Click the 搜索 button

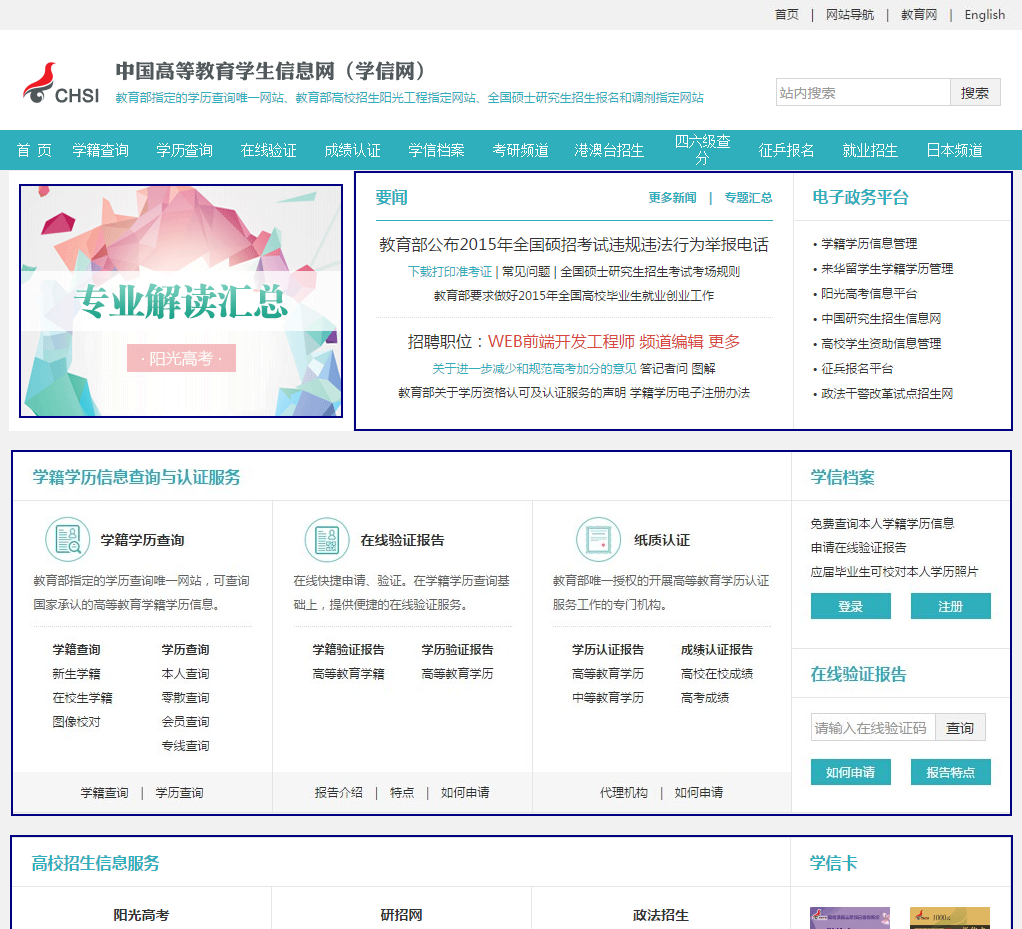click(x=975, y=93)
